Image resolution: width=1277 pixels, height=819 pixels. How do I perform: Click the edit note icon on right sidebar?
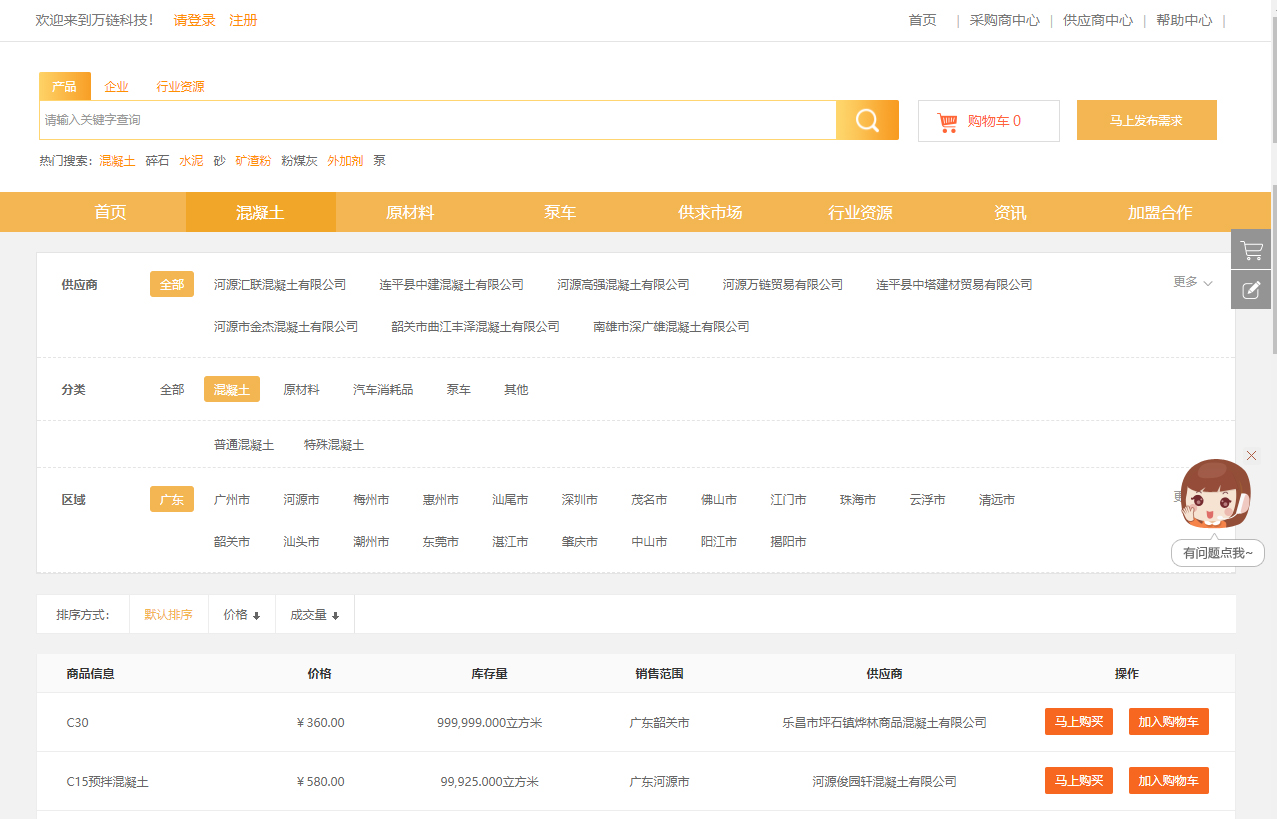click(x=1251, y=290)
